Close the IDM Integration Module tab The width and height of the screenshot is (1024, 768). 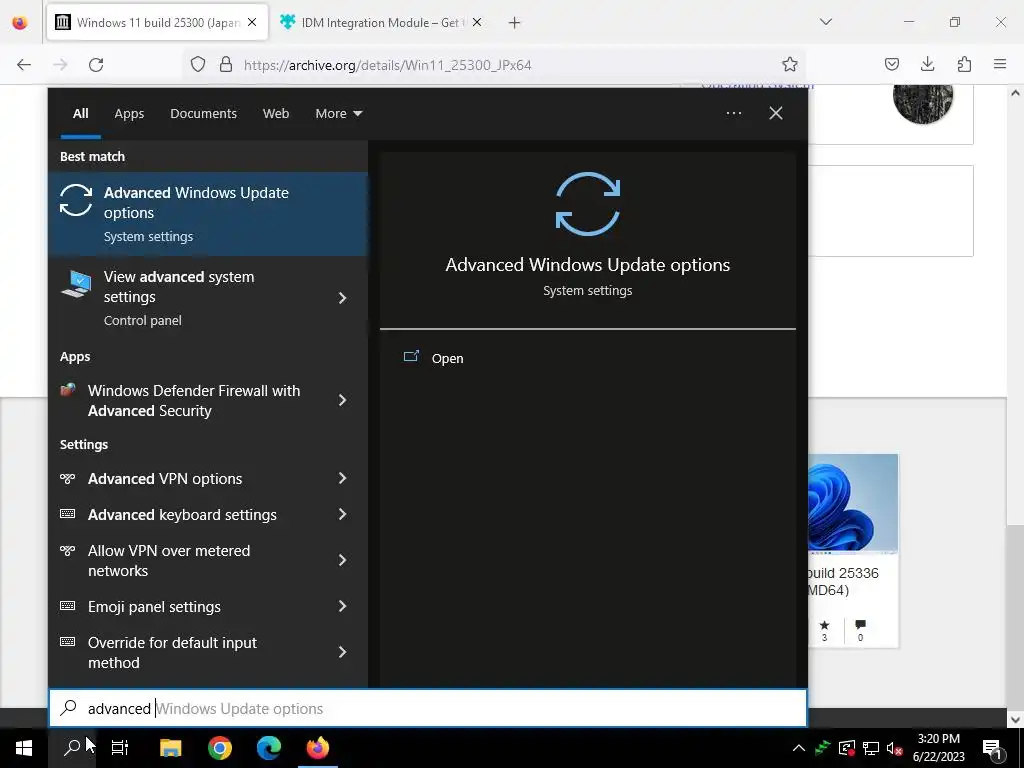477,22
